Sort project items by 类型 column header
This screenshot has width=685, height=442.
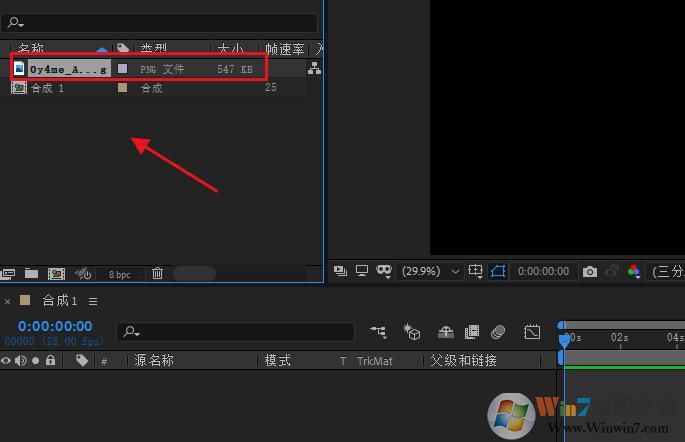coord(153,48)
